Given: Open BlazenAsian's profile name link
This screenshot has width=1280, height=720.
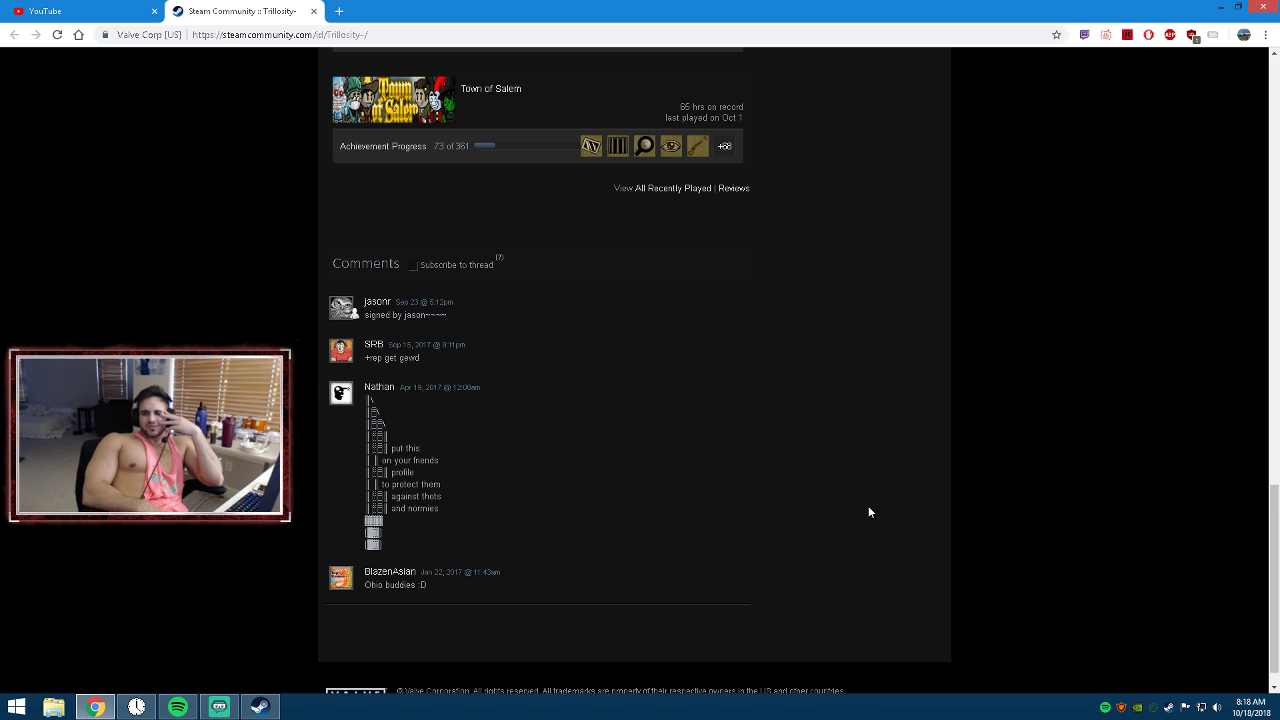Looking at the screenshot, I should 390,571.
